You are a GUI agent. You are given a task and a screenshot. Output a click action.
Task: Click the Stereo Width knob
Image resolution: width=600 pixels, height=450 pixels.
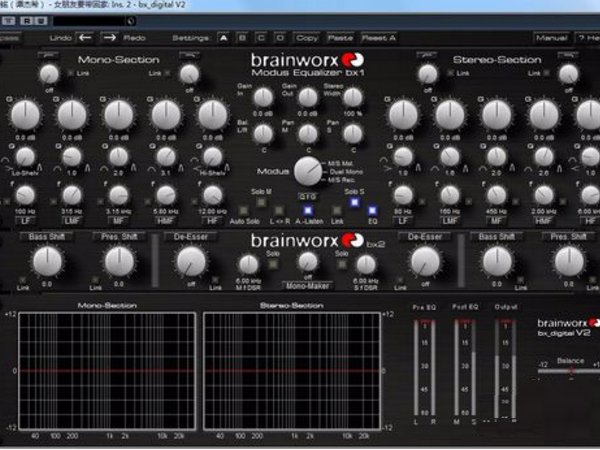pos(352,98)
